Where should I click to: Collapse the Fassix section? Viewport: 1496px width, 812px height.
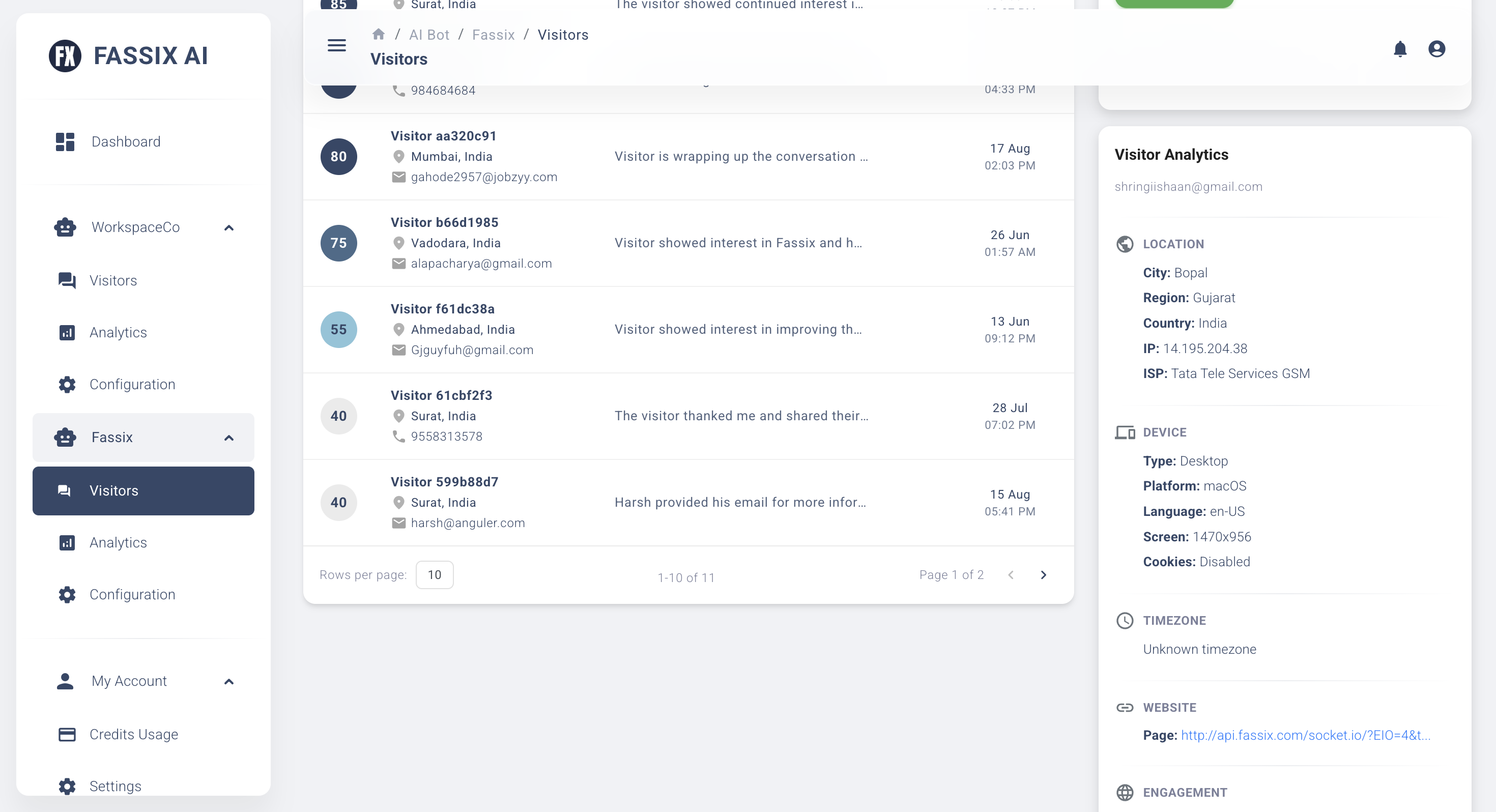(229, 438)
